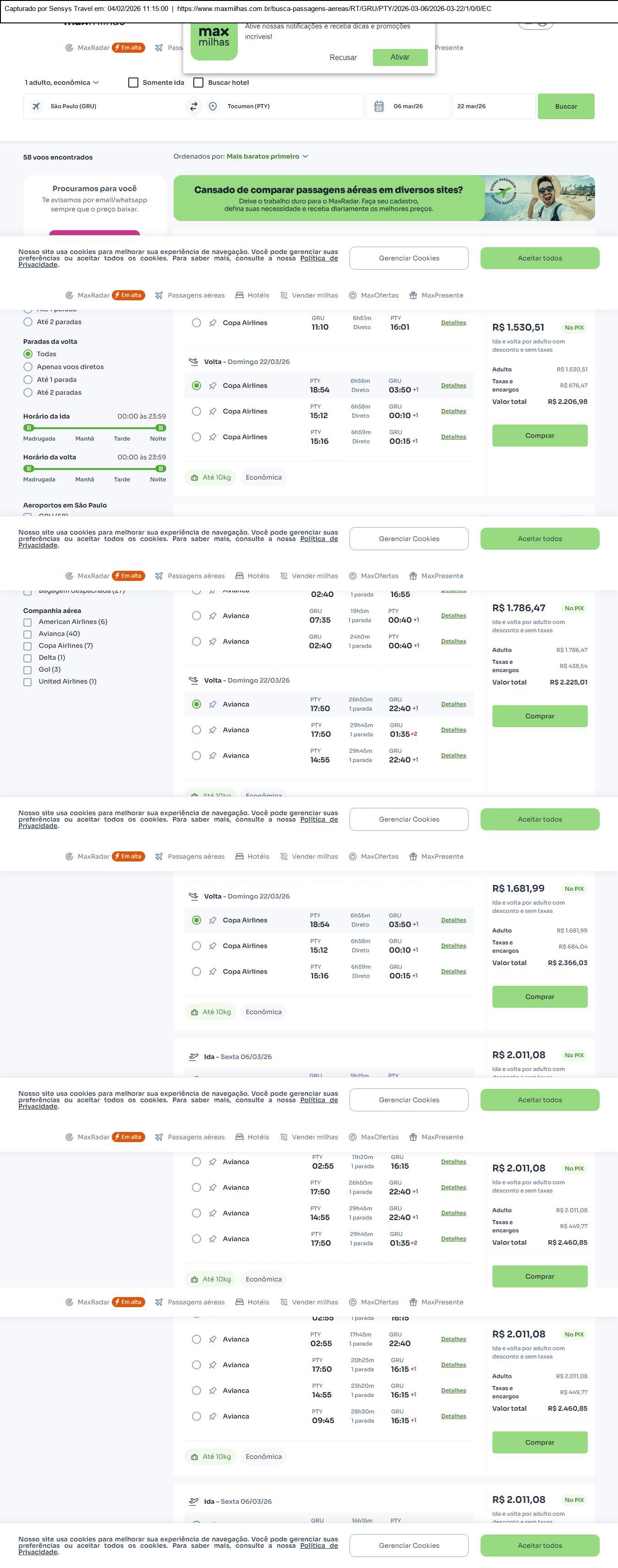Filter by American Airlines (6) checkbox

27,622
